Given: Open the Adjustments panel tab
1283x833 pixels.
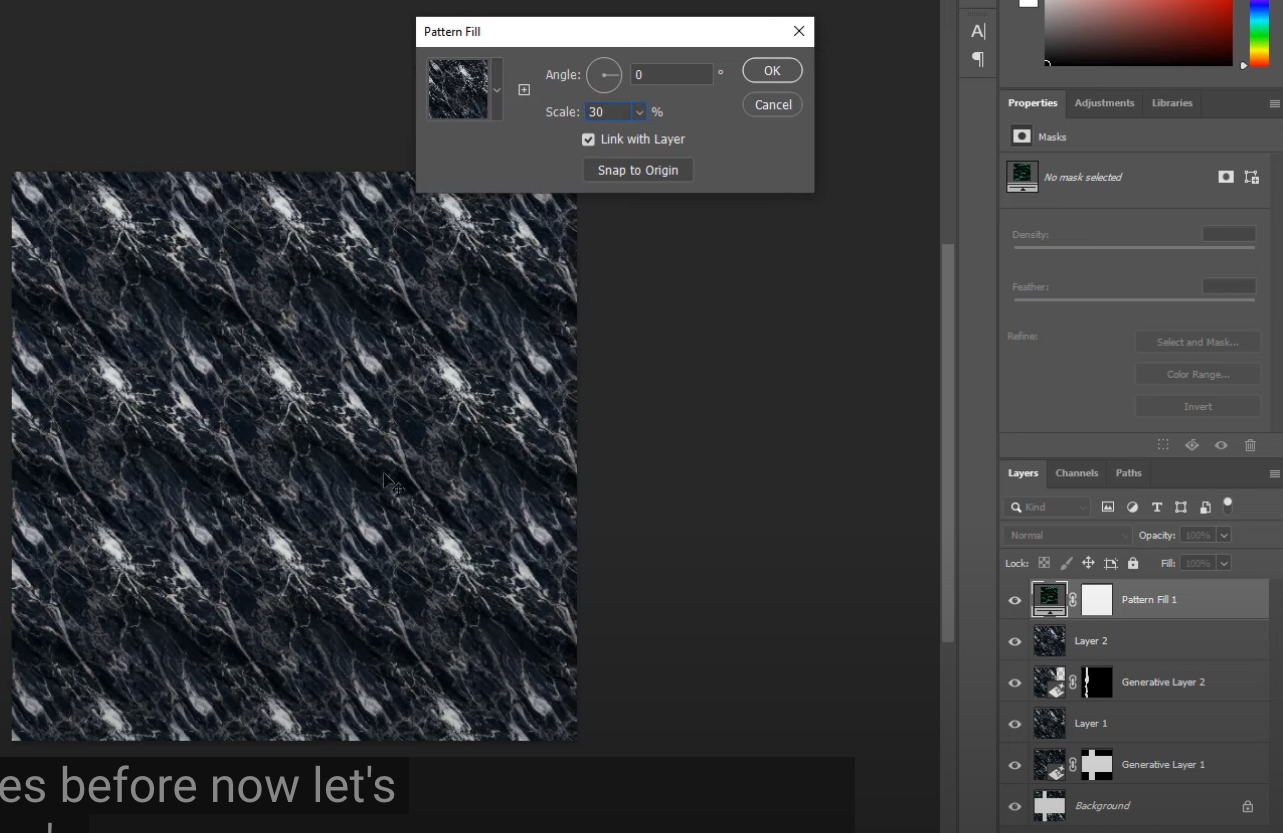Looking at the screenshot, I should [x=1104, y=103].
